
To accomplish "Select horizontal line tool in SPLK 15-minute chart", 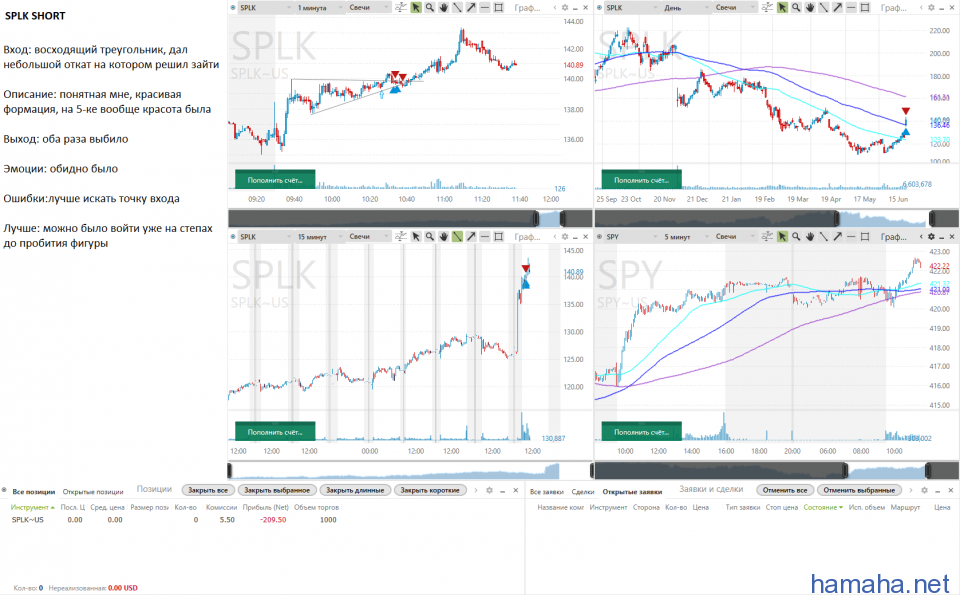I will point(484,236).
